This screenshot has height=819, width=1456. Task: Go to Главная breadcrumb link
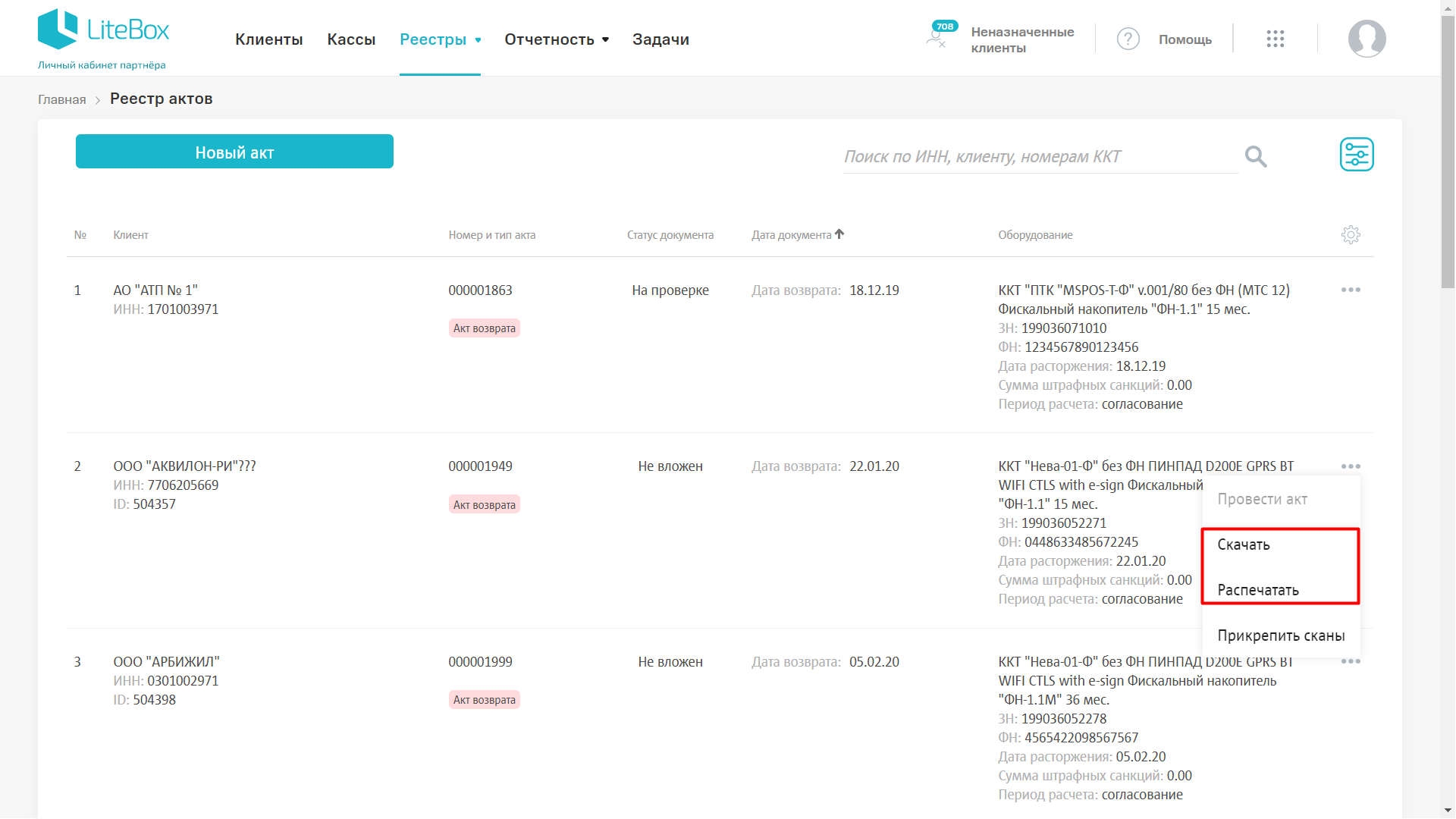[62, 99]
